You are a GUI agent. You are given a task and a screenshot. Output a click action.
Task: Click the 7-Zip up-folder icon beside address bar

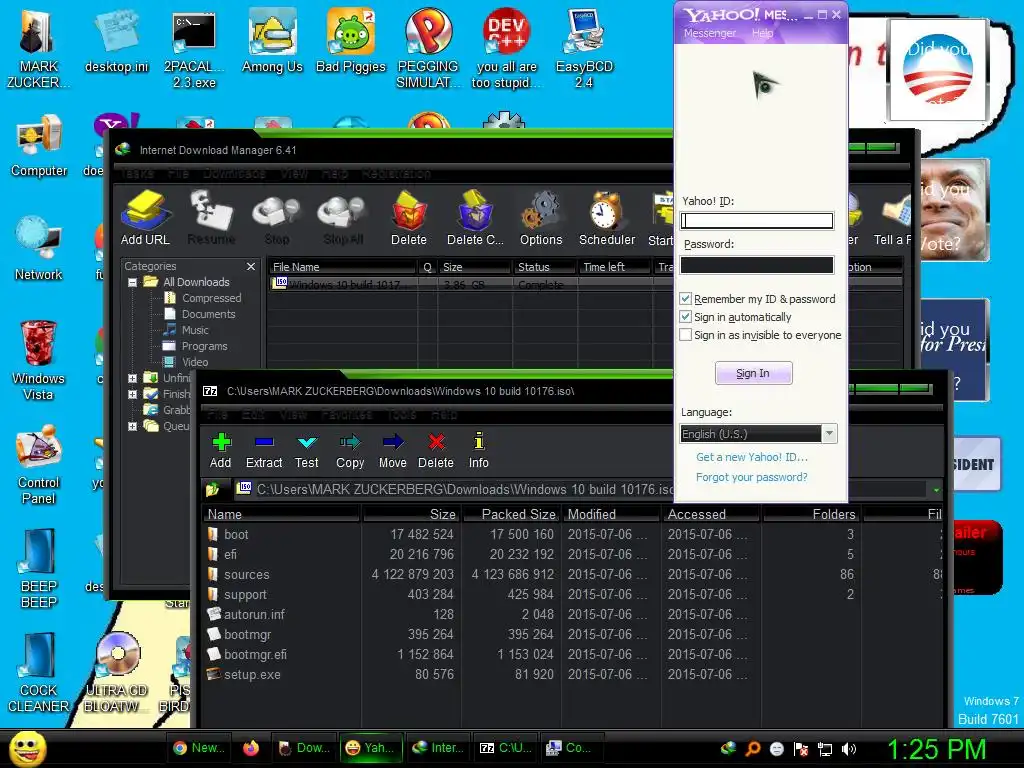point(213,489)
